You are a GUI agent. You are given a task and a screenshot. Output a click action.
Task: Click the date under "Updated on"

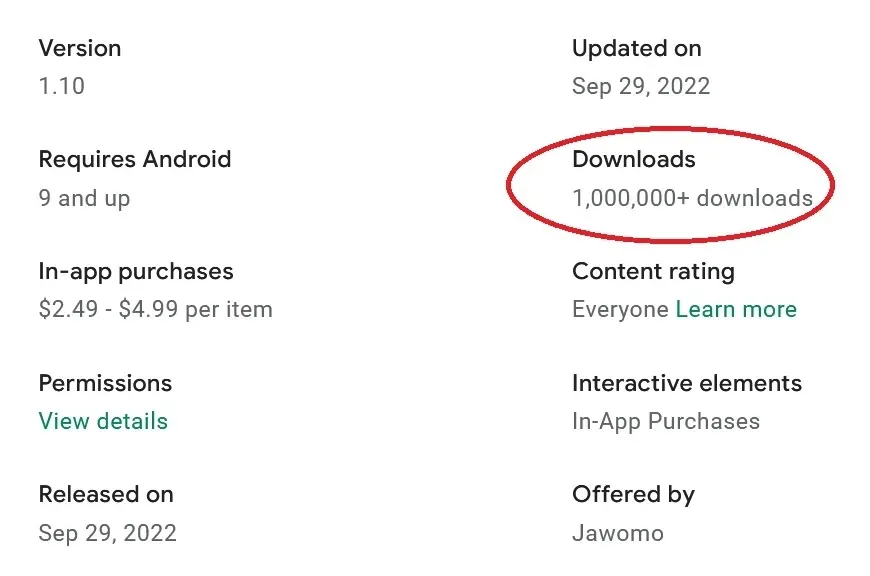[x=641, y=86]
